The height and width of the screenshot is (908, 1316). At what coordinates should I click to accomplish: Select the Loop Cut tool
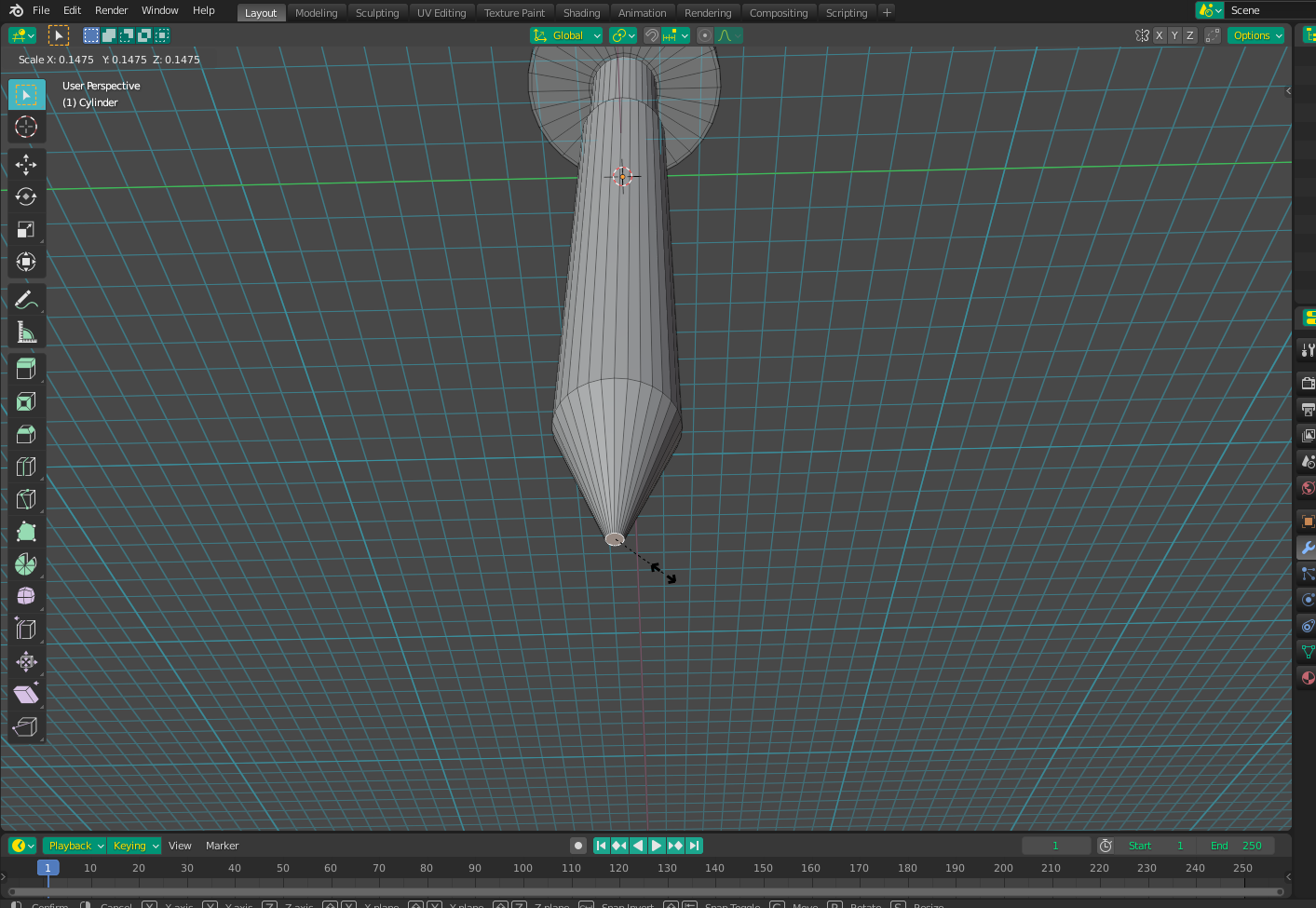tap(26, 467)
